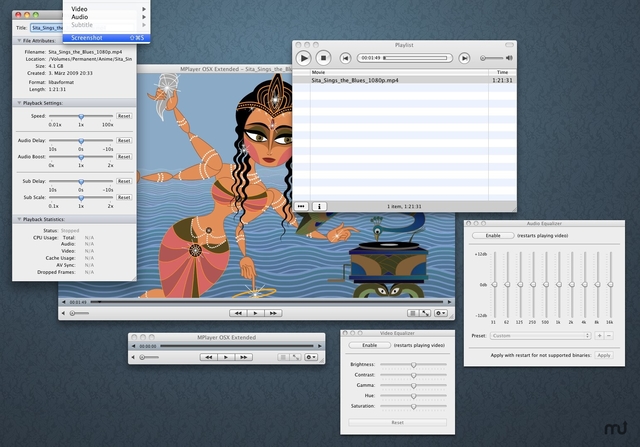This screenshot has width=640, height=447.
Task: Click the Movie column header
Action: click(399, 72)
